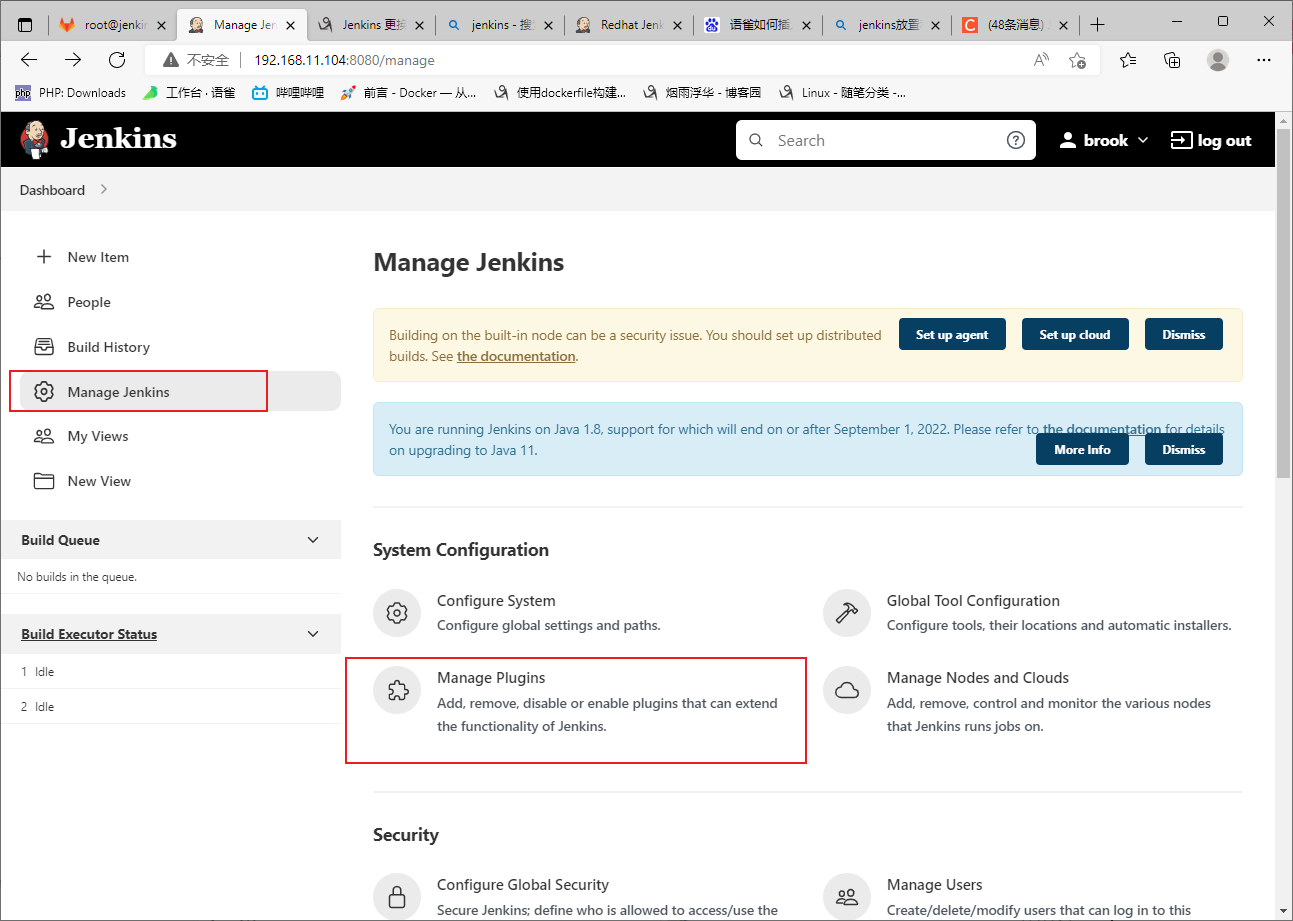
Task: Click the browser profile avatar
Action: 1218,60
